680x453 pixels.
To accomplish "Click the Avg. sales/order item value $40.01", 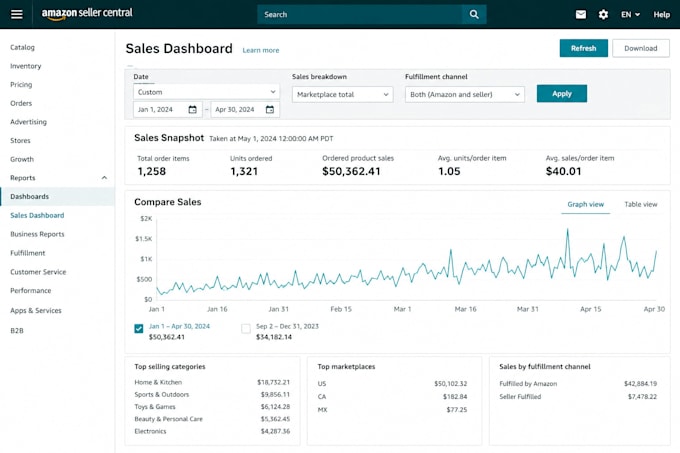I will click(x=563, y=171).
